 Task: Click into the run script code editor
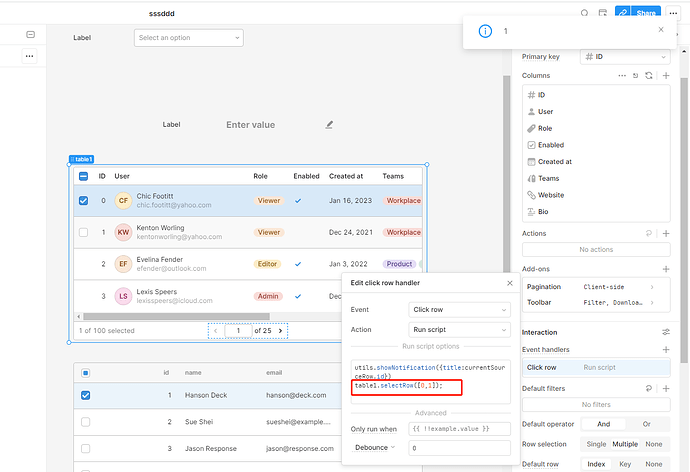(x=430, y=381)
